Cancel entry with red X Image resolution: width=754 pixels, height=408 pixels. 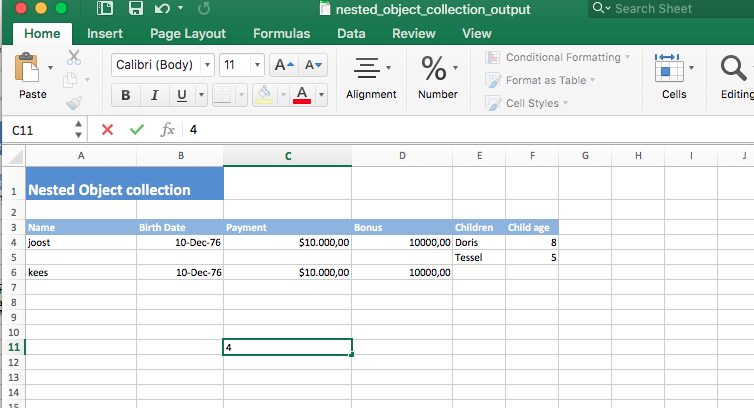click(x=107, y=129)
